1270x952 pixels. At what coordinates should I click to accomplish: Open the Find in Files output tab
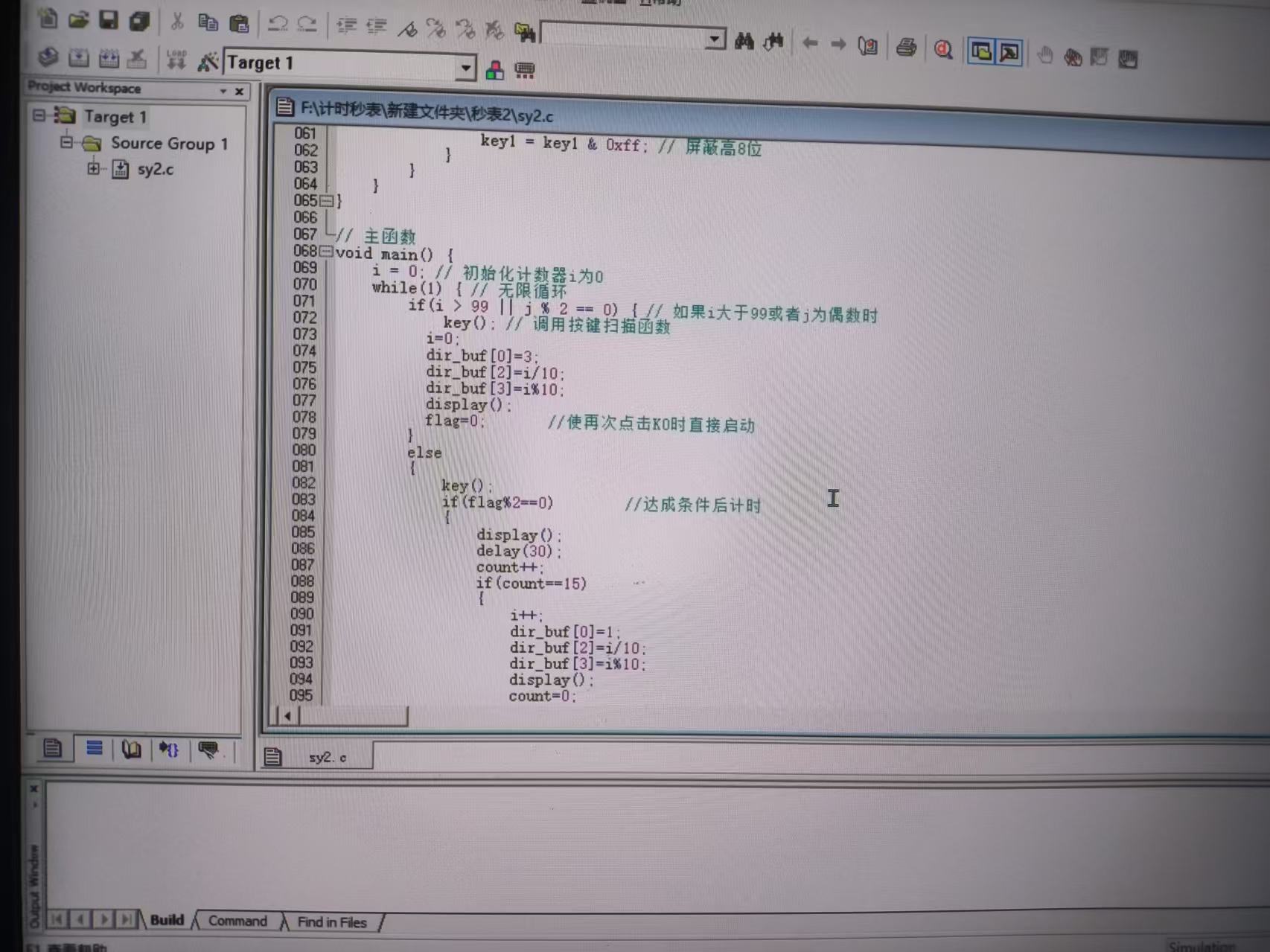[332, 922]
